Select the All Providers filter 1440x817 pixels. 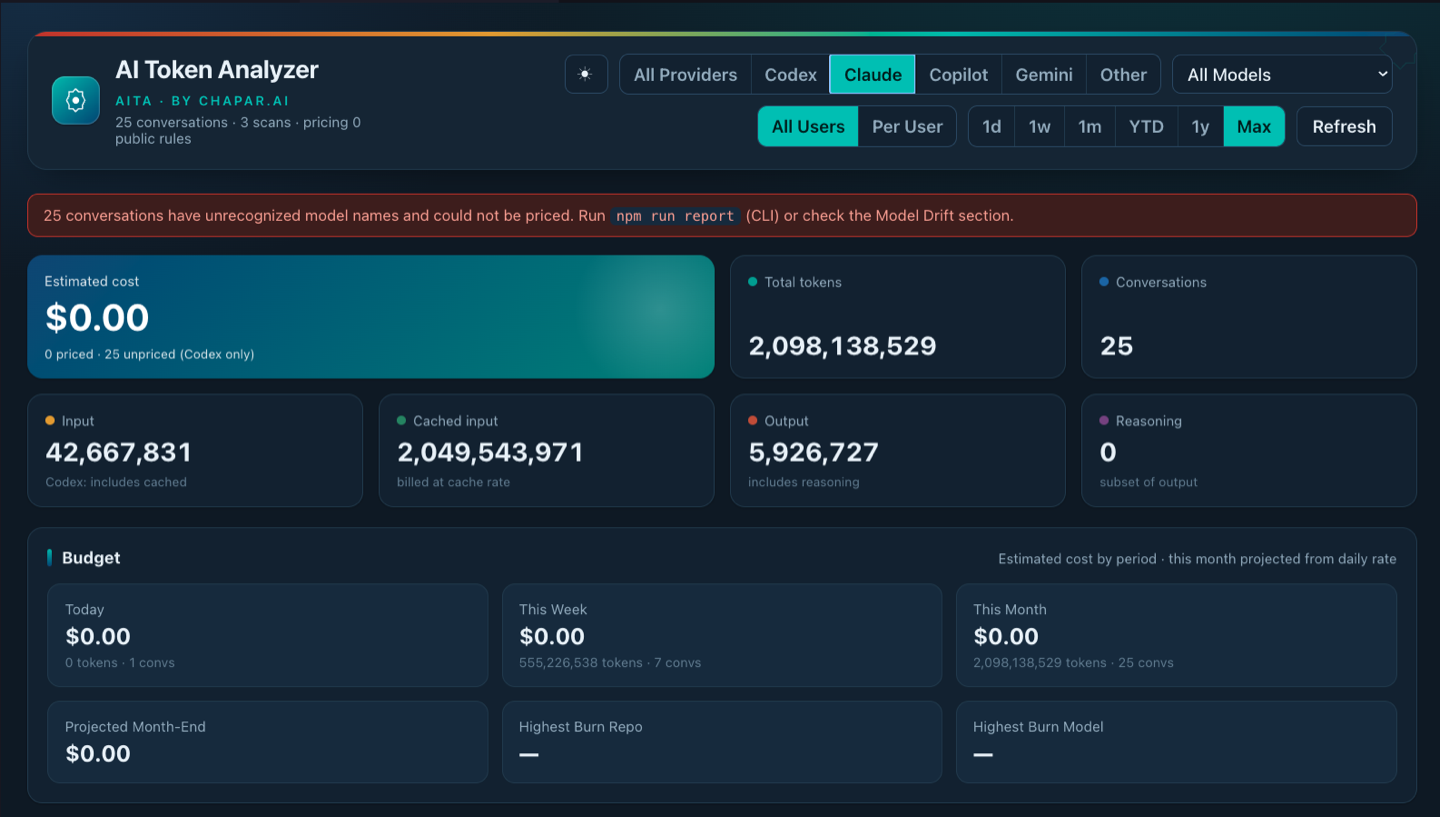pyautogui.click(x=685, y=75)
